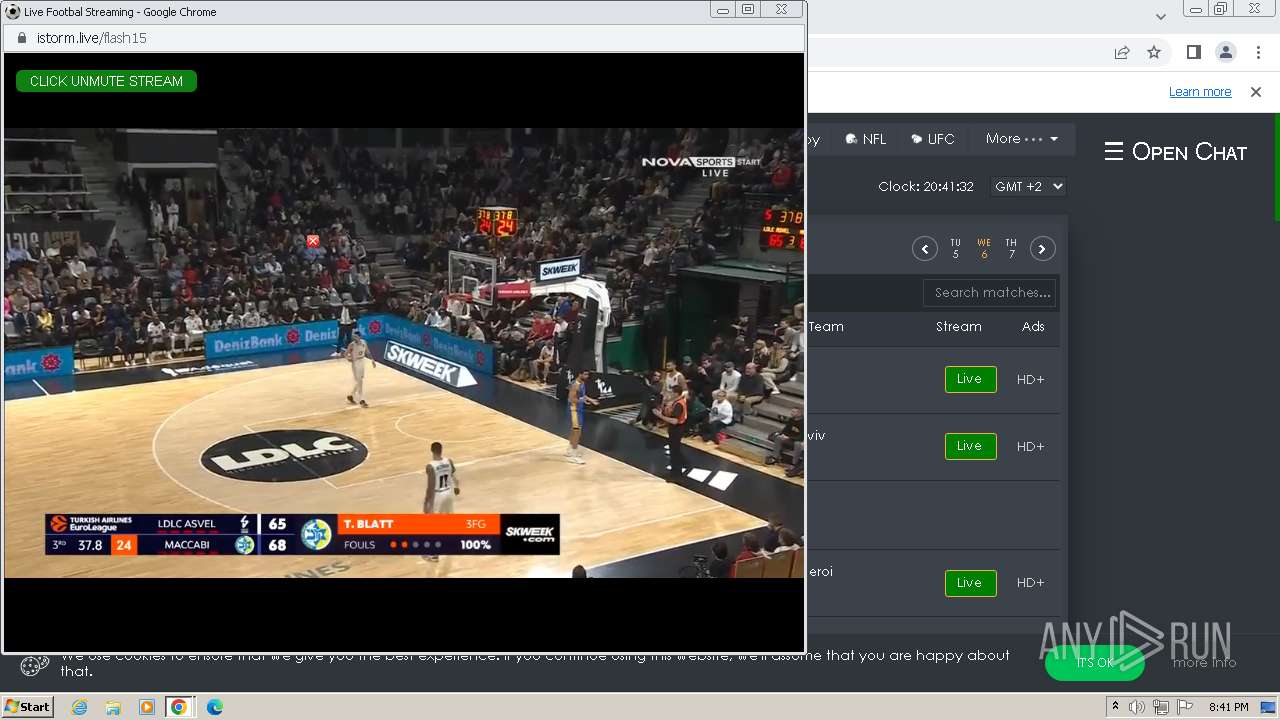This screenshot has height=720, width=1280.
Task: Click the Stream column header
Action: click(958, 327)
